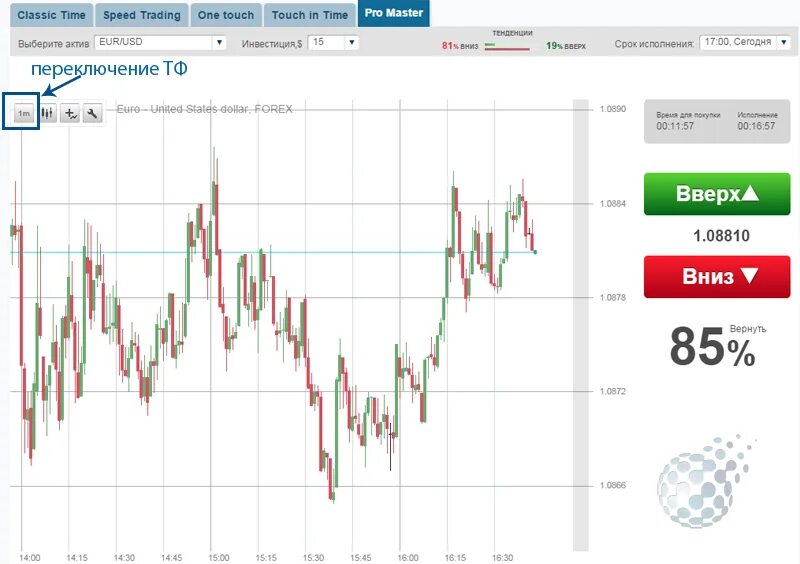Click the execution countdown 00:16:57
Image resolution: width=800 pixels, height=564 pixels.
pos(756,126)
